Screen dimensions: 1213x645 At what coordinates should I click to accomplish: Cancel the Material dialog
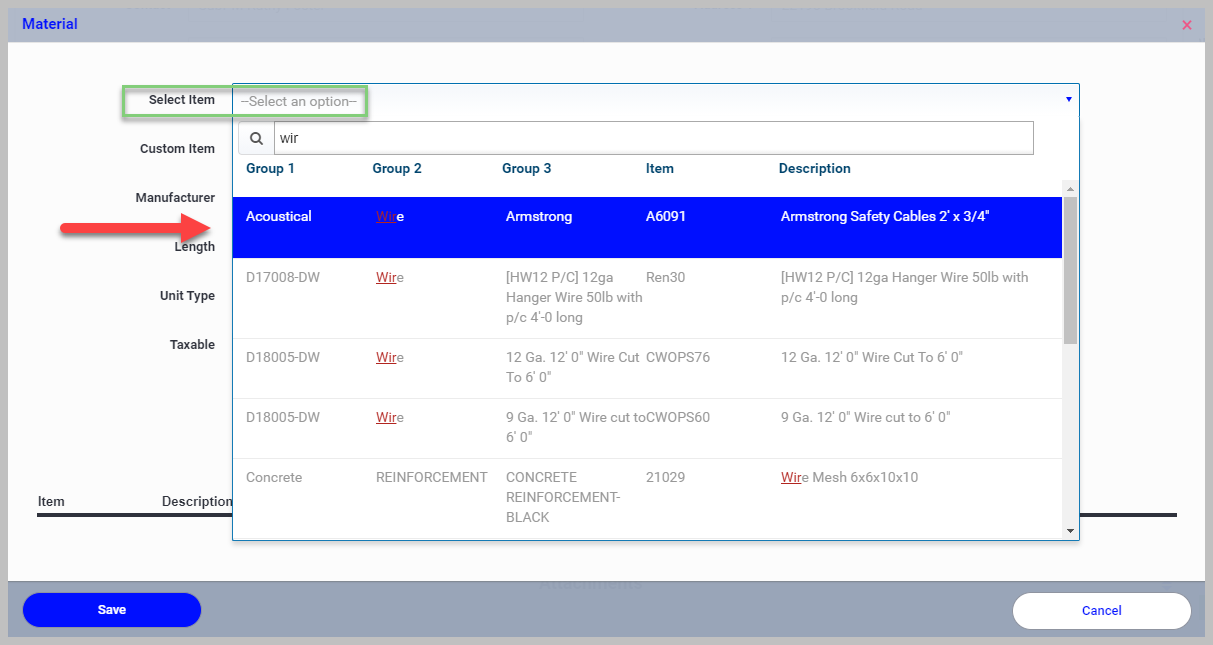pyautogui.click(x=1101, y=610)
